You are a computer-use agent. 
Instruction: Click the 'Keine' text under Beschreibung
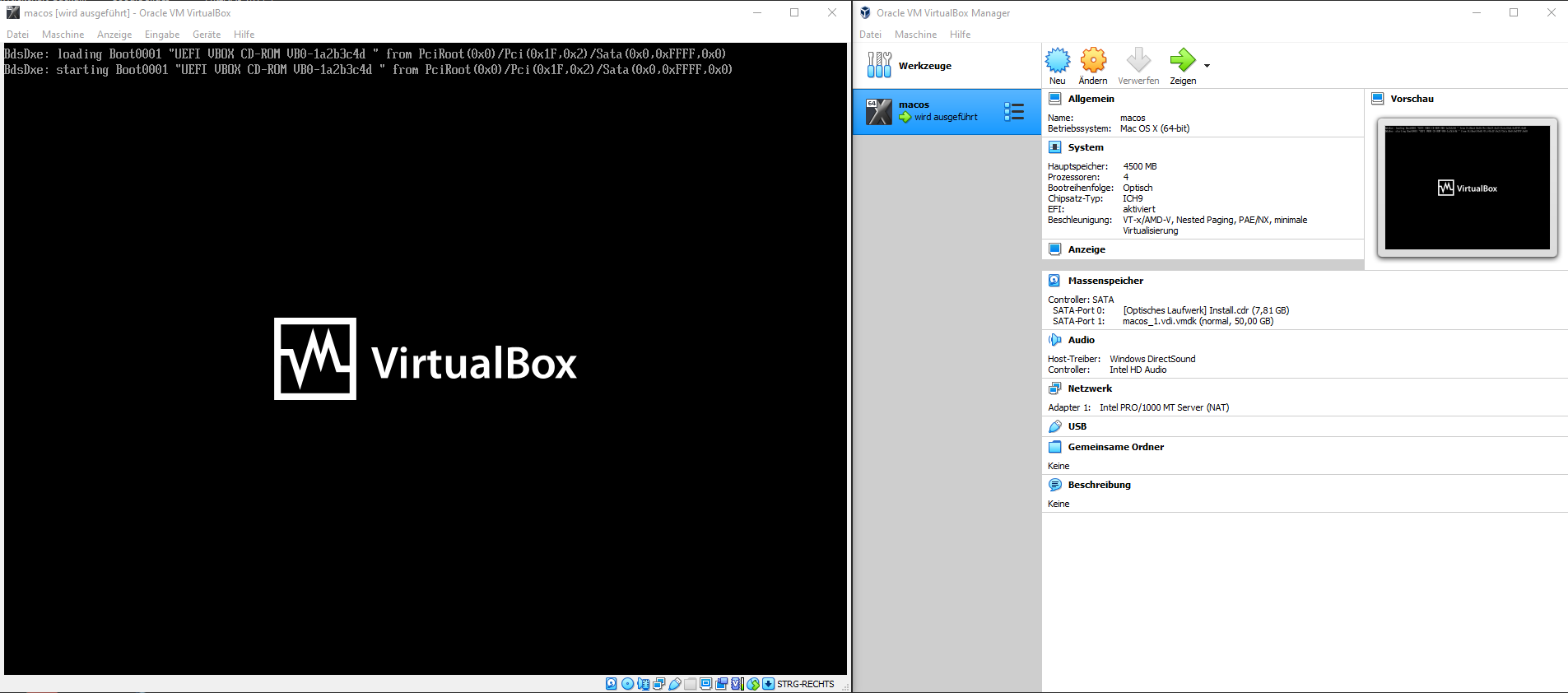[1059, 505]
